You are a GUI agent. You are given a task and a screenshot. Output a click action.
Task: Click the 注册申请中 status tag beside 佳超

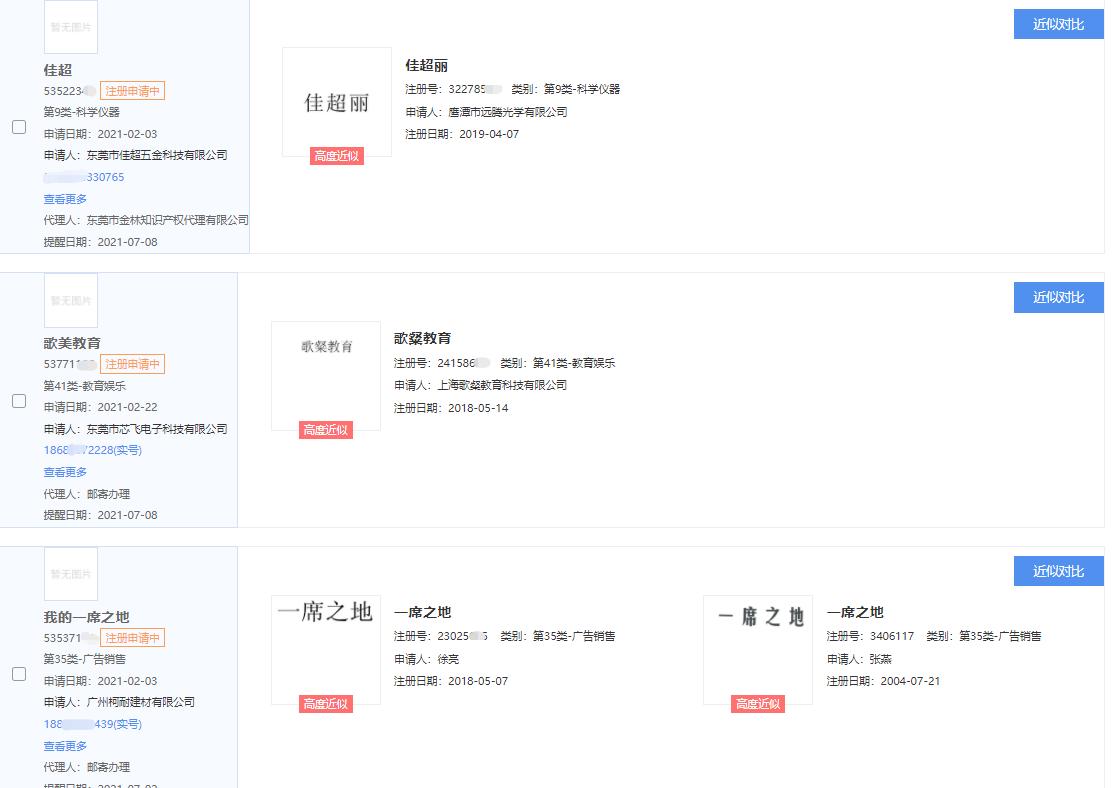133,90
